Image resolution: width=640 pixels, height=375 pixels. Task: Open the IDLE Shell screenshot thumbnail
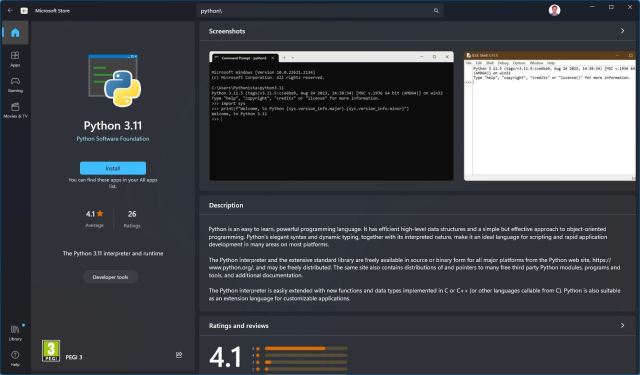[x=550, y=116]
